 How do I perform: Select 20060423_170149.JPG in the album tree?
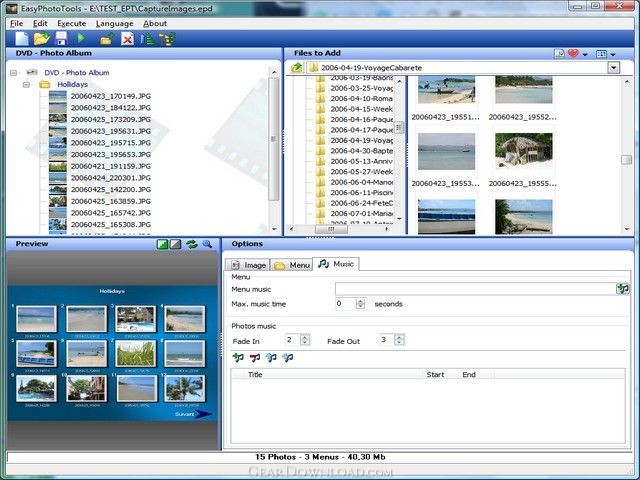point(111,96)
